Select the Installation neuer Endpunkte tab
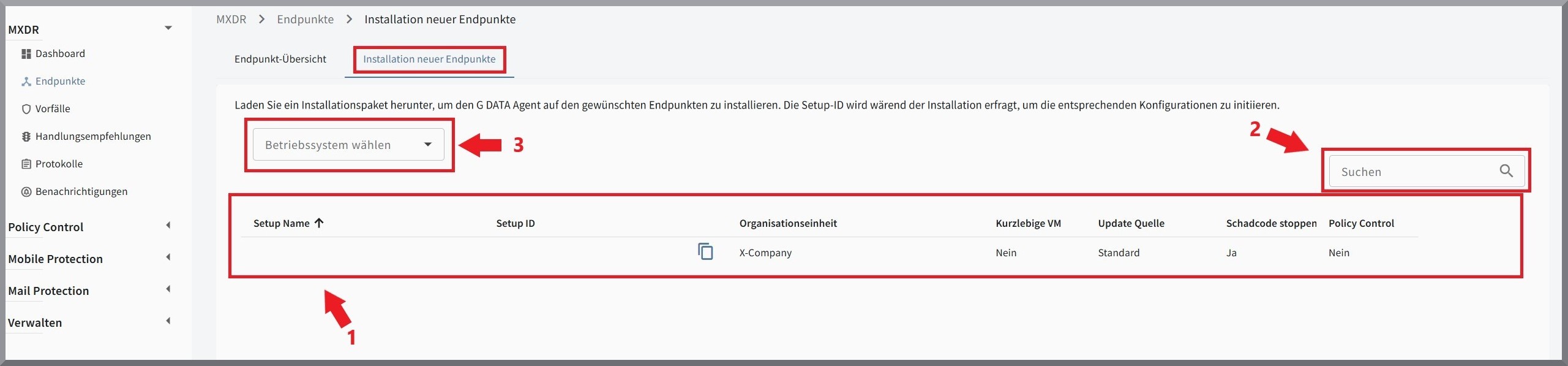The height and width of the screenshot is (366, 1568). coord(429,59)
